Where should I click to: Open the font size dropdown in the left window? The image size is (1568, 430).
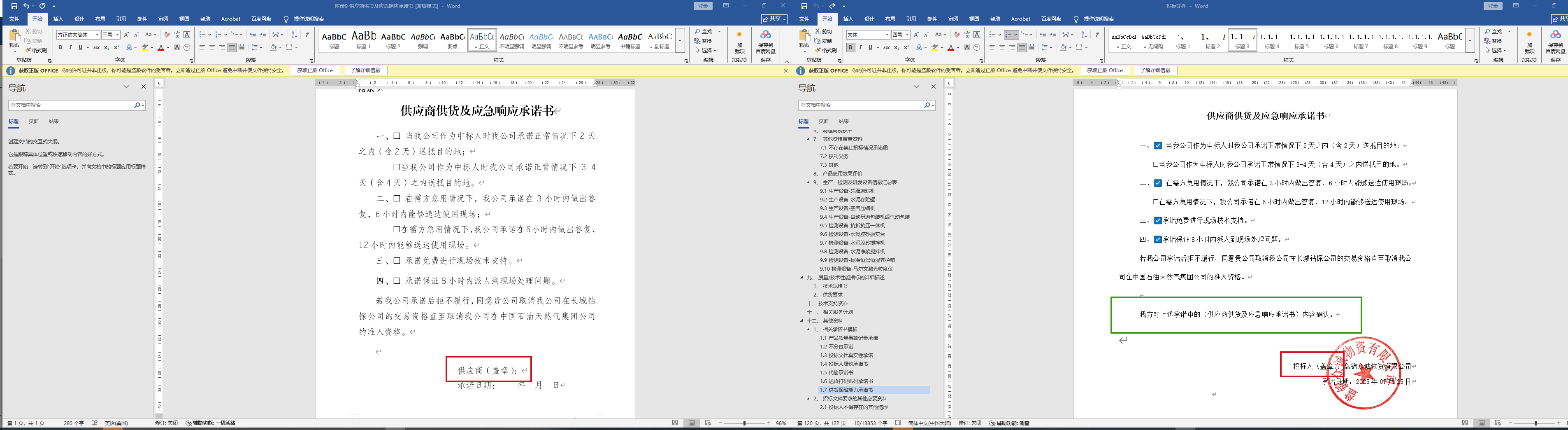point(117,35)
